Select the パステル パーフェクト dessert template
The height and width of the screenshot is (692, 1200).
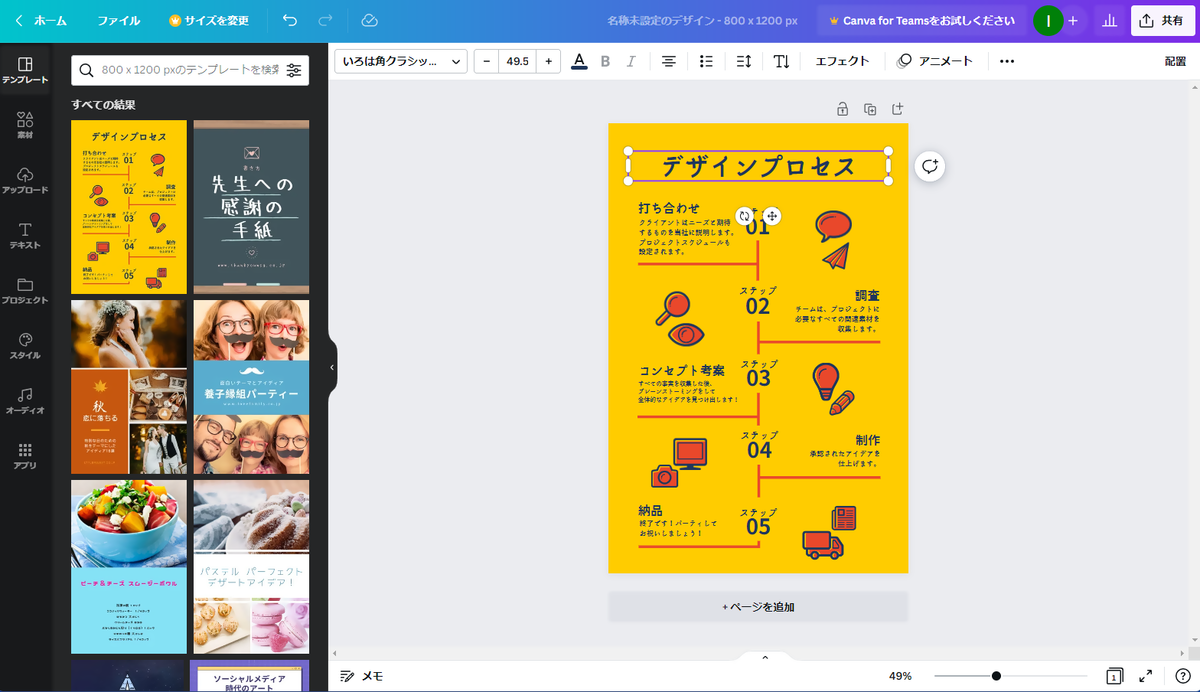(x=251, y=567)
